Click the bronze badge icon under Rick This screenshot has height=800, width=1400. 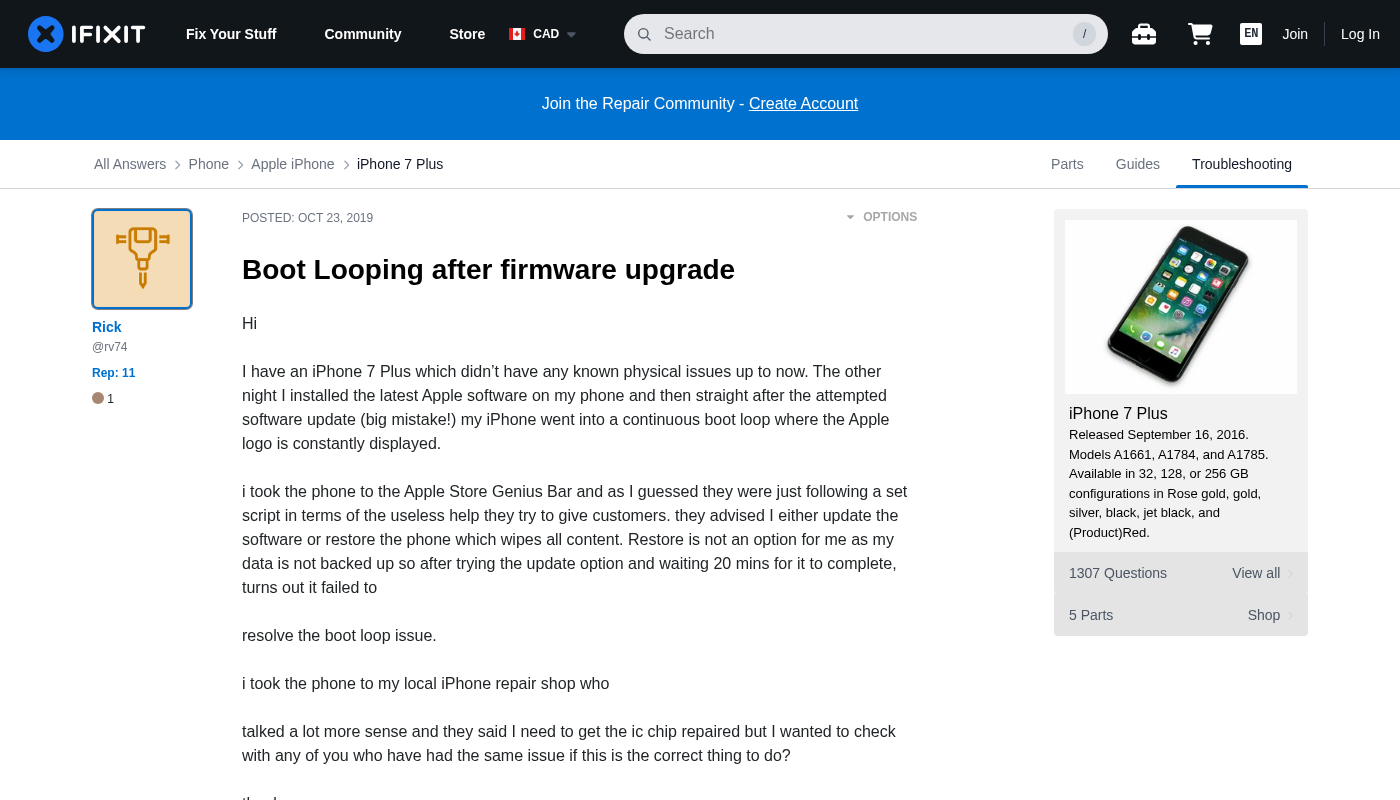pos(98,398)
